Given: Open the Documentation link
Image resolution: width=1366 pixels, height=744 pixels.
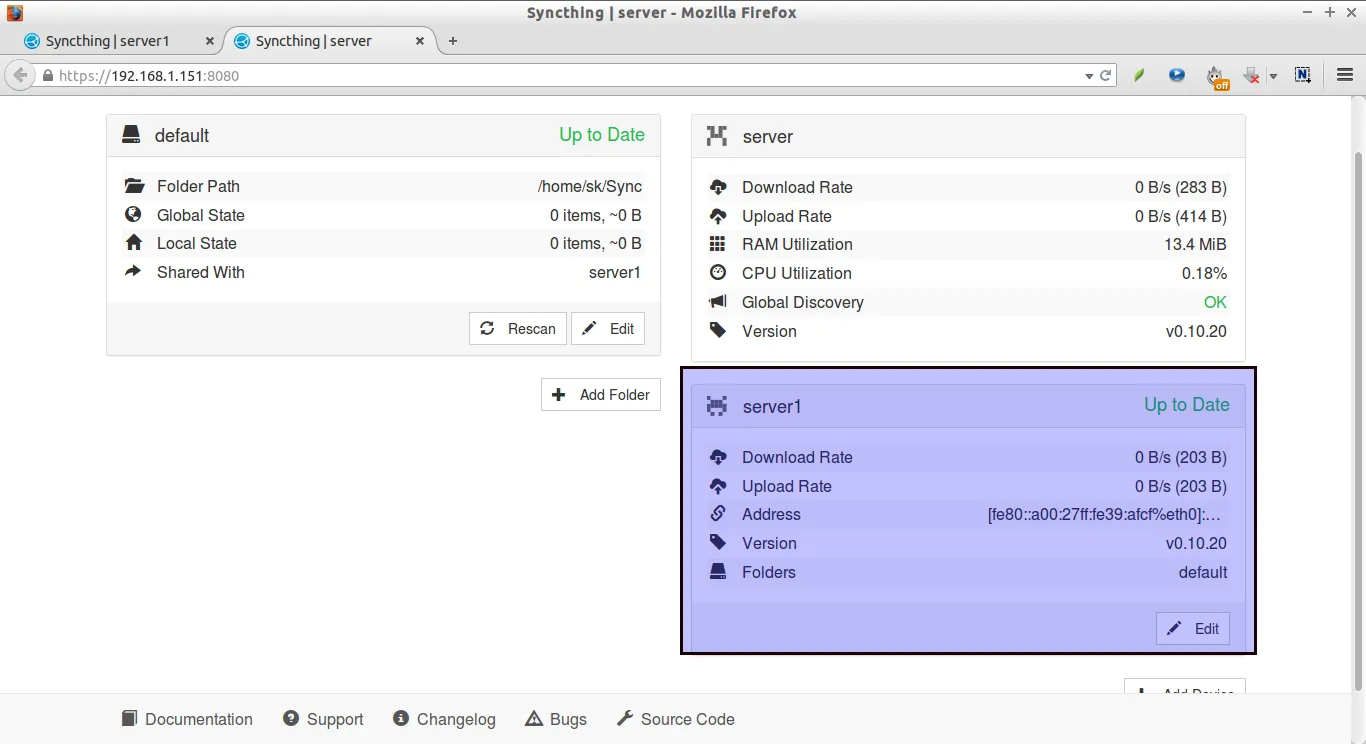Looking at the screenshot, I should click(x=187, y=719).
